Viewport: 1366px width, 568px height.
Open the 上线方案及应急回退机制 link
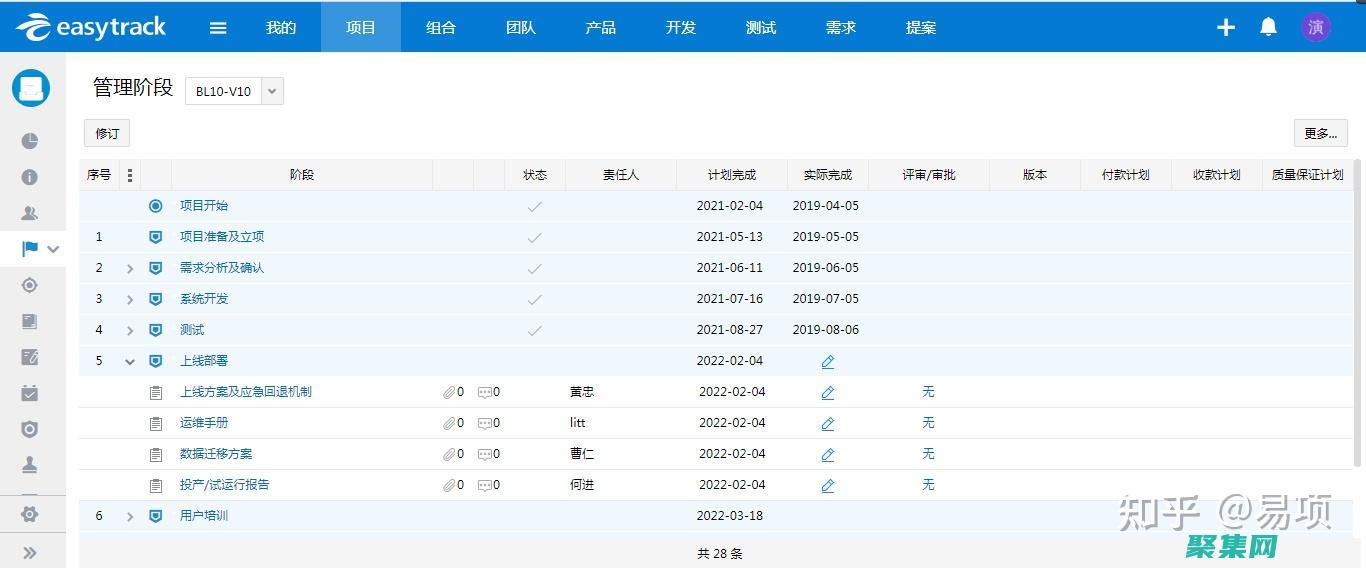tap(246, 392)
